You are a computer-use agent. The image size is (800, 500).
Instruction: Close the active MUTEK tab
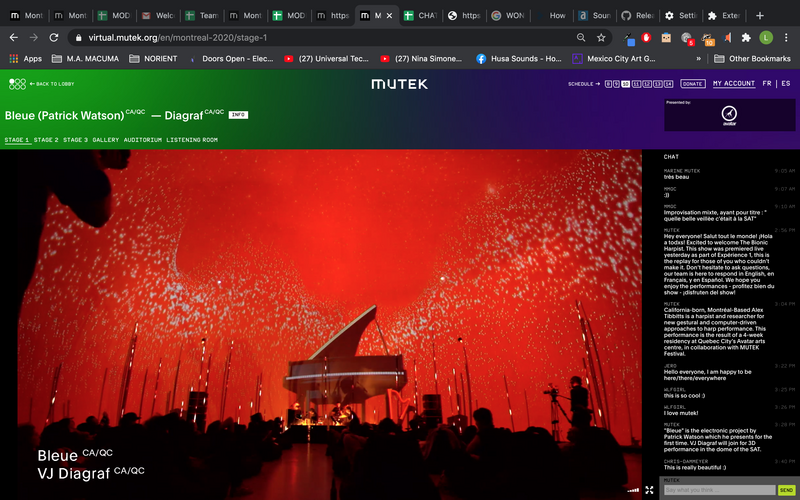coord(389,16)
